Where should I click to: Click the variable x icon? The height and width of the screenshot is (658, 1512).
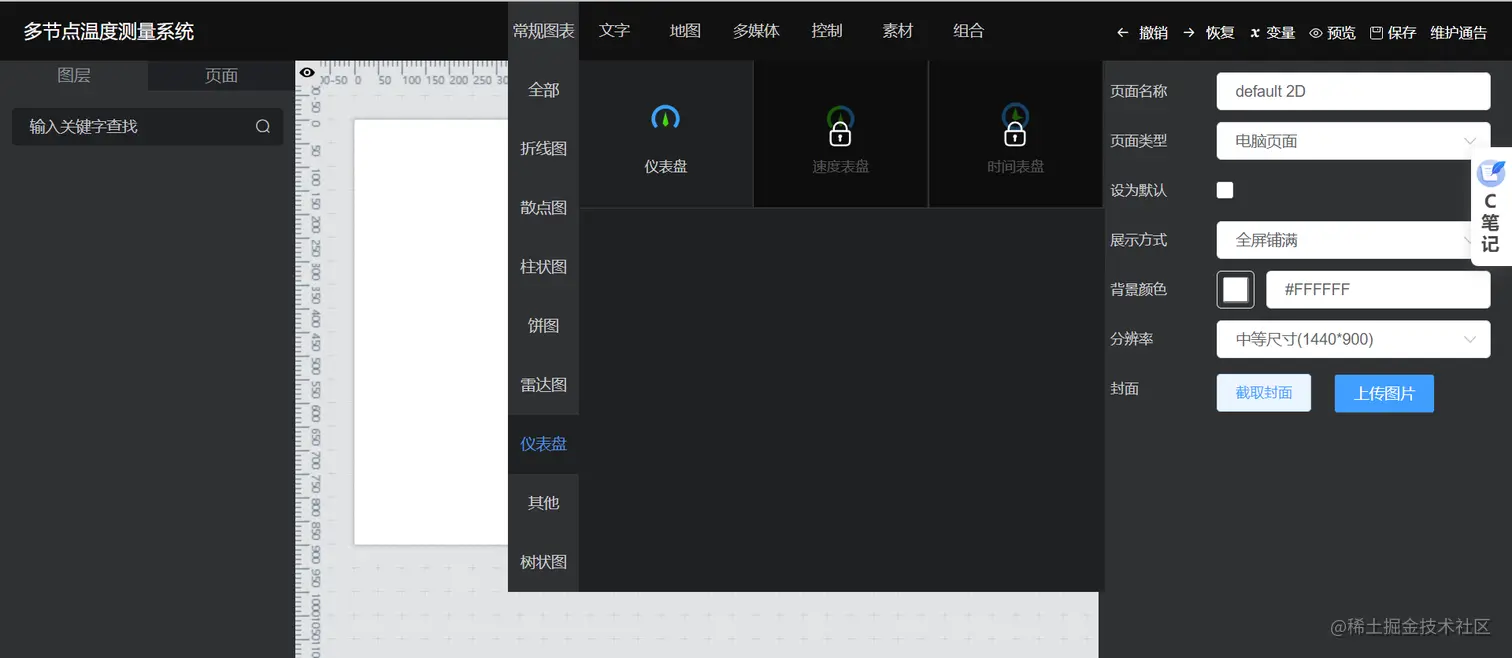1255,33
